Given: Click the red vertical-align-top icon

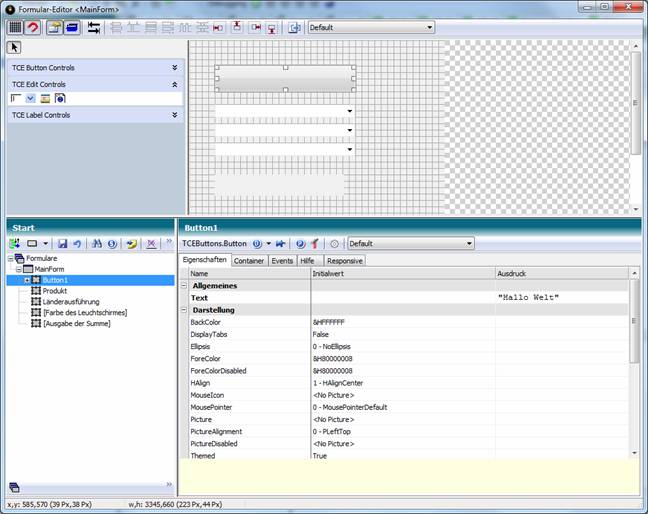Looking at the screenshot, I should (x=237, y=27).
